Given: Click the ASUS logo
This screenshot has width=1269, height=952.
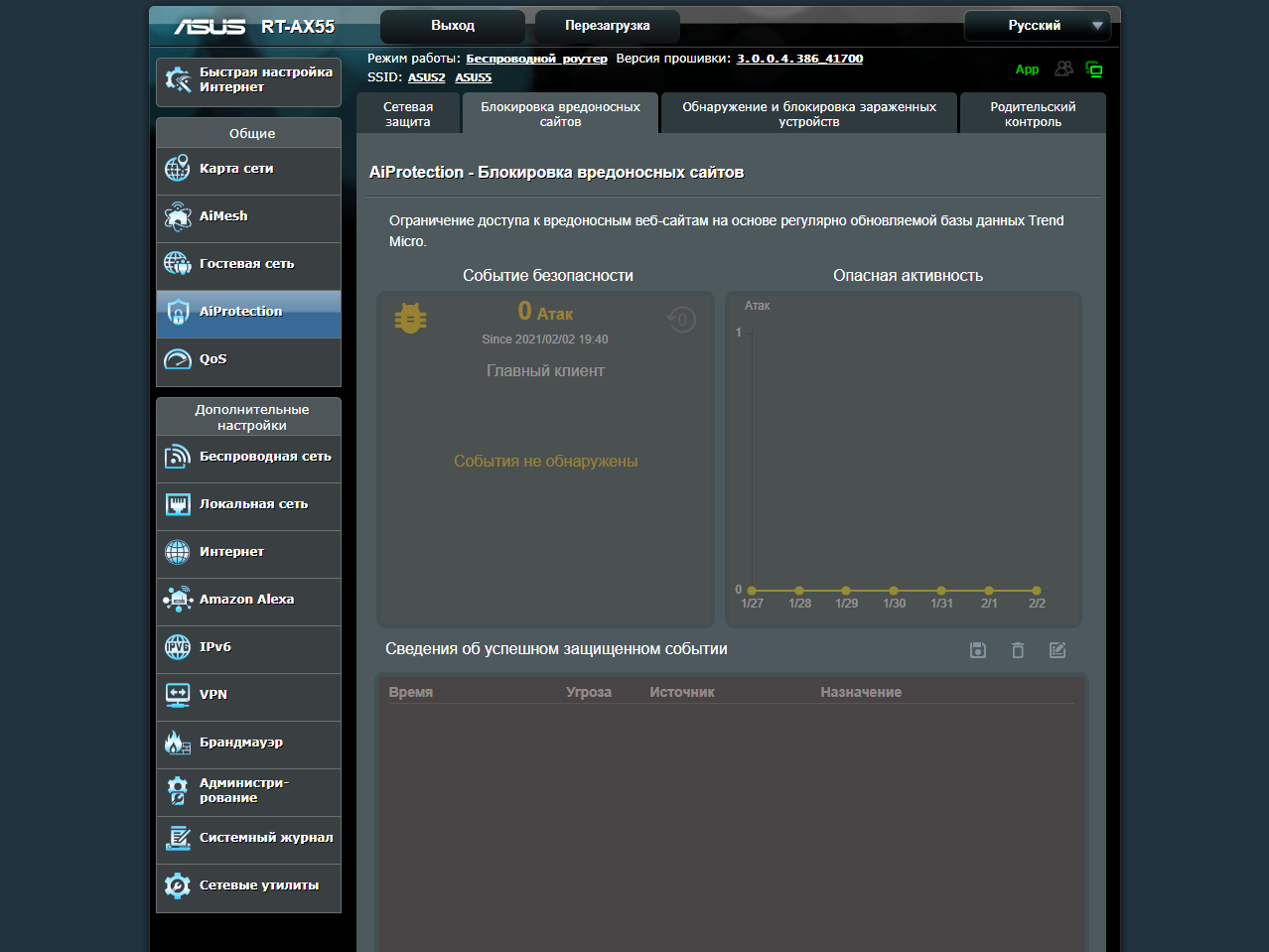Looking at the screenshot, I should (x=210, y=27).
